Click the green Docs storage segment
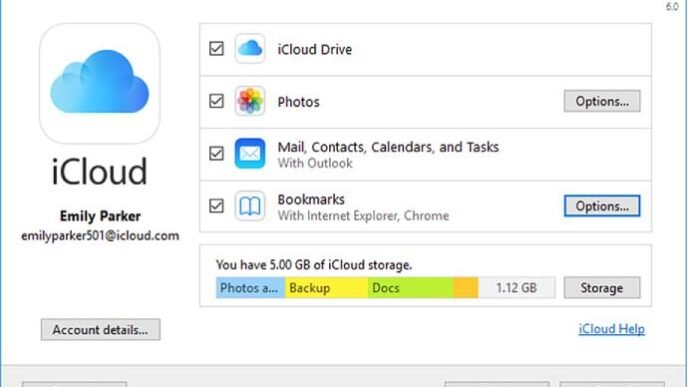This screenshot has height=387, width=688. (x=411, y=288)
